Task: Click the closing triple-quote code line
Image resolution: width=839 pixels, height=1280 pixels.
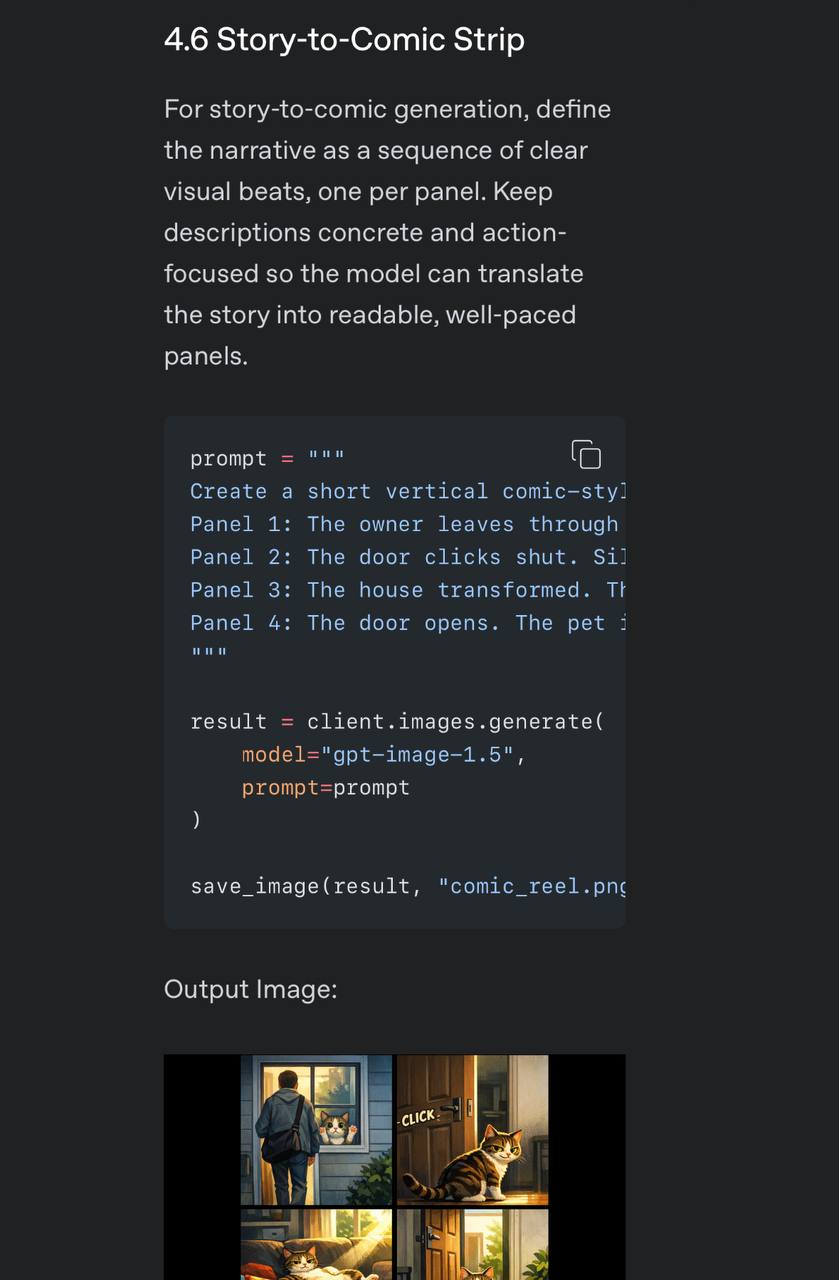Action: [x=209, y=655]
